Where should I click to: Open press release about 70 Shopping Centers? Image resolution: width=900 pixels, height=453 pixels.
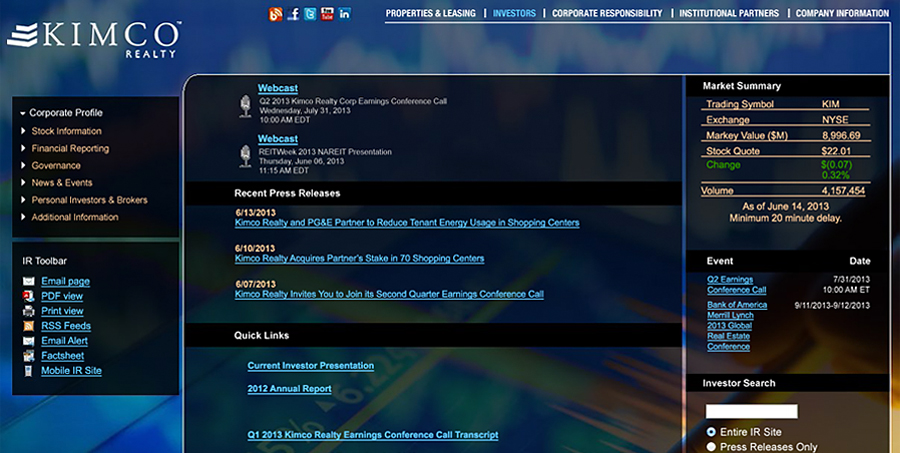click(359, 258)
